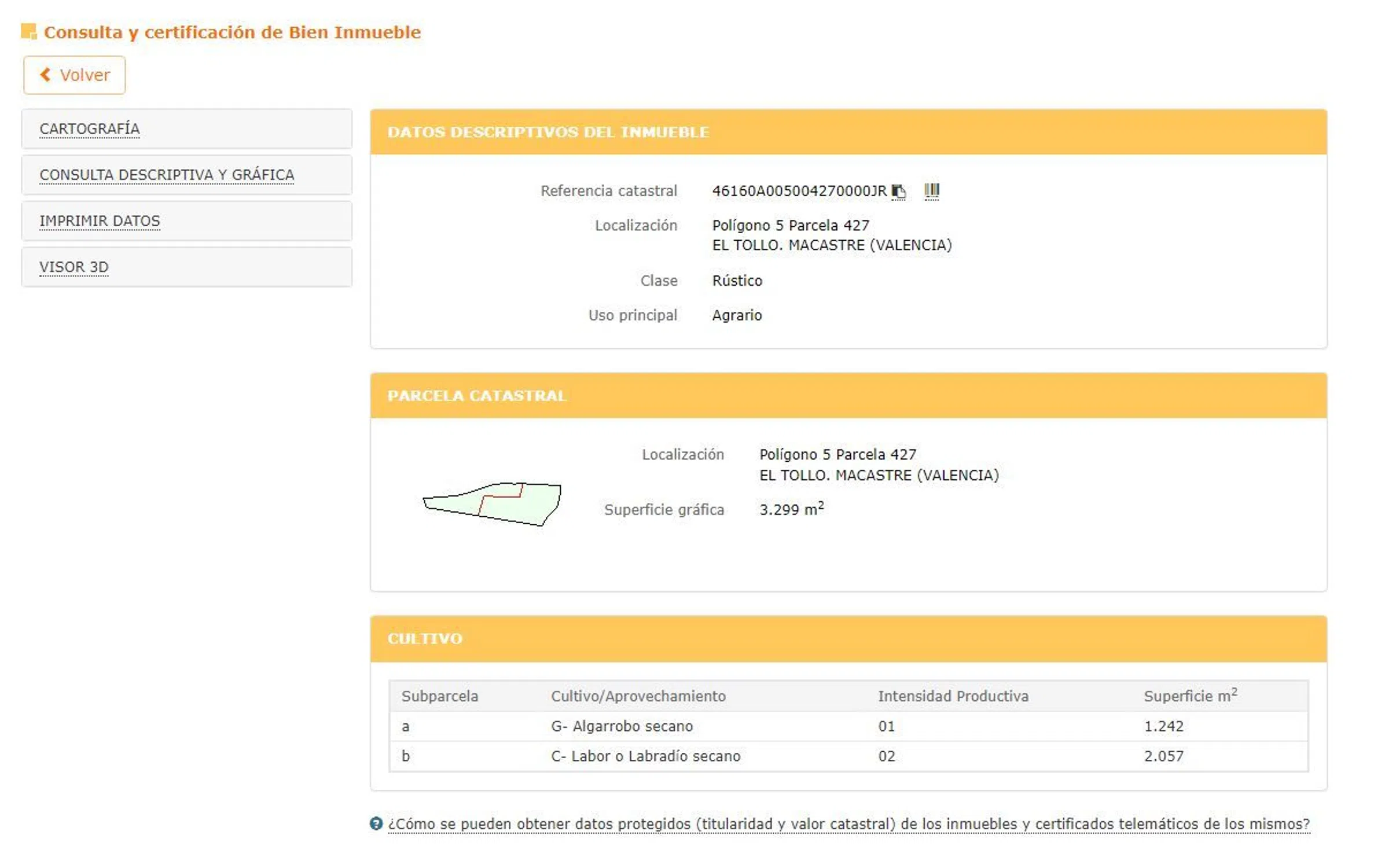Click the barcode icon beside the reference
This screenshot has height=868, width=1385.
coord(931,190)
